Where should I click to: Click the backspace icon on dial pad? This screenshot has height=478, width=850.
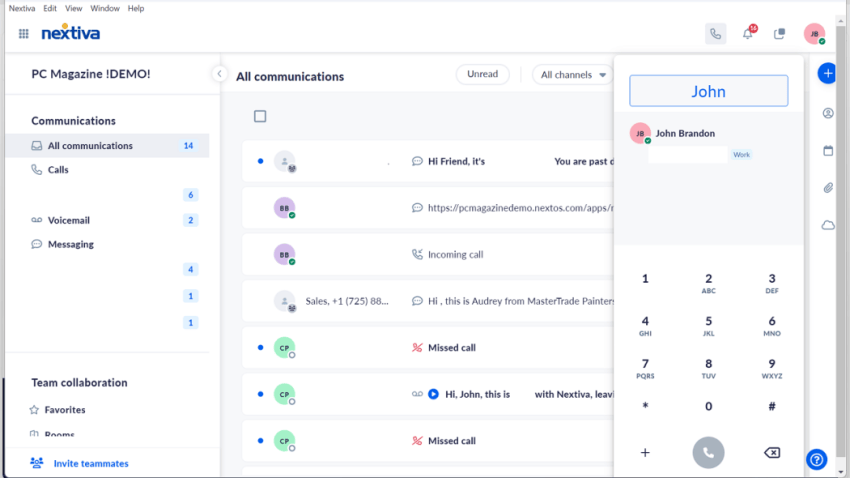(772, 453)
